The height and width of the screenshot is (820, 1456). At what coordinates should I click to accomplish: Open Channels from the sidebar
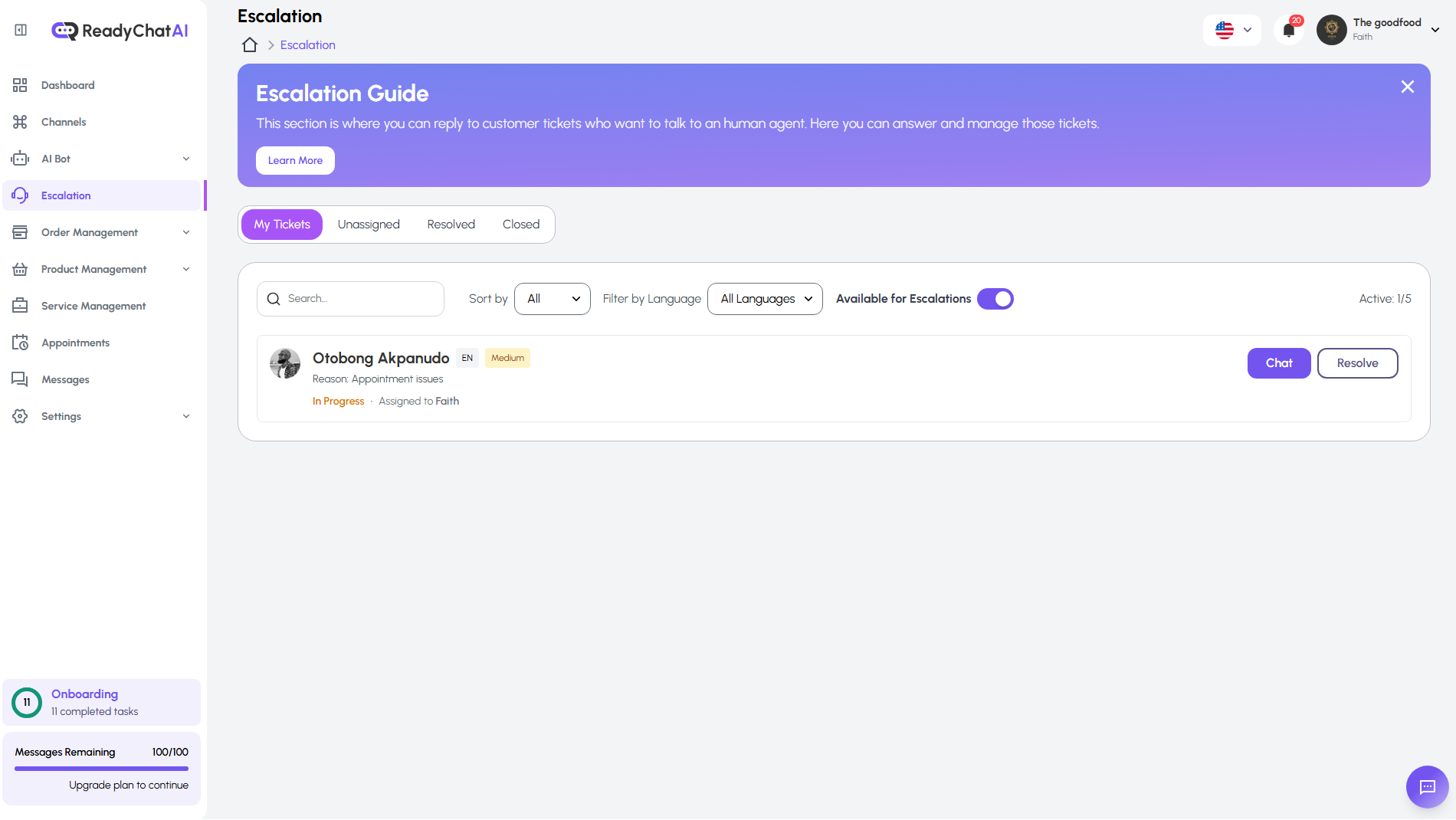pyautogui.click(x=64, y=122)
